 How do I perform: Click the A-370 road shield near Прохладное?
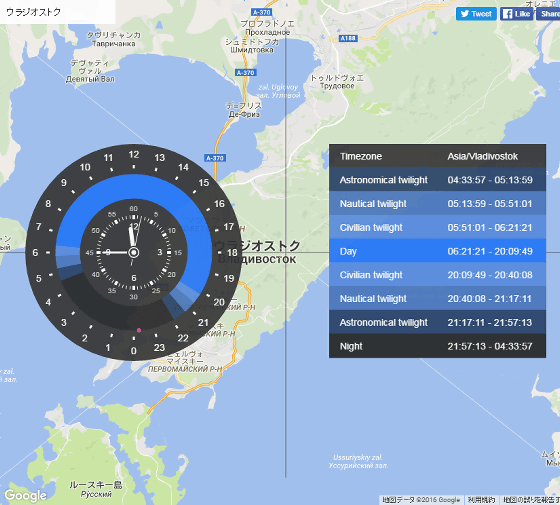261,12
